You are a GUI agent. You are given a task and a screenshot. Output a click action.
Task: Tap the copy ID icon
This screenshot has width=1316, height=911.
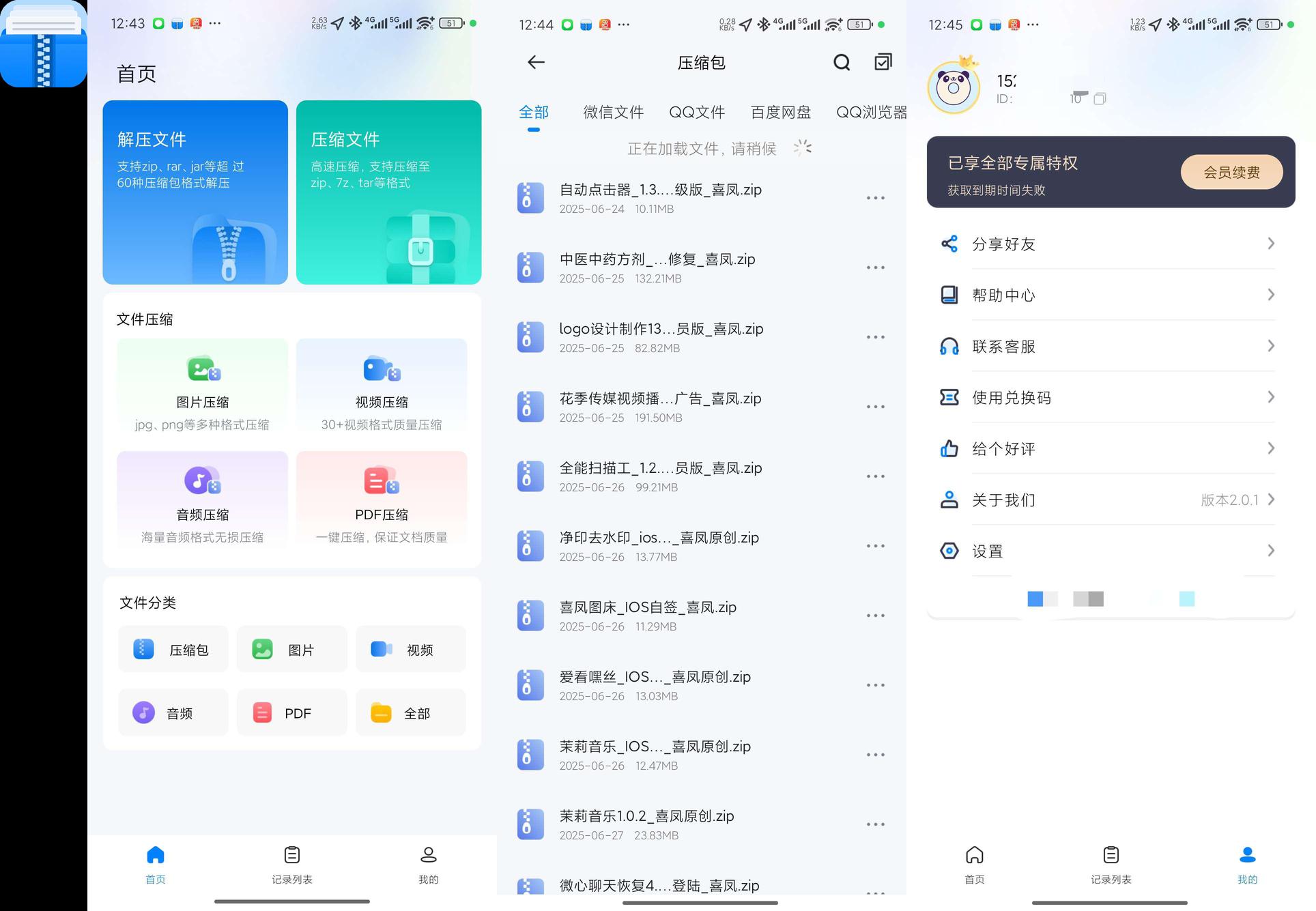pyautogui.click(x=1099, y=99)
